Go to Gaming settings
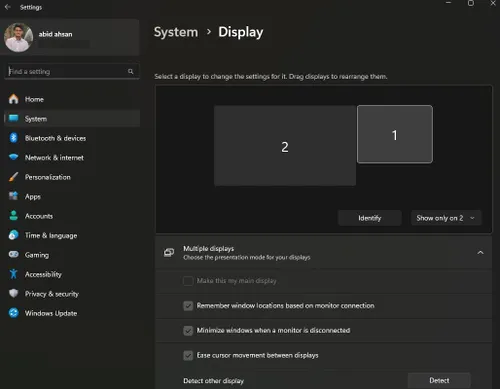 [x=72, y=255]
